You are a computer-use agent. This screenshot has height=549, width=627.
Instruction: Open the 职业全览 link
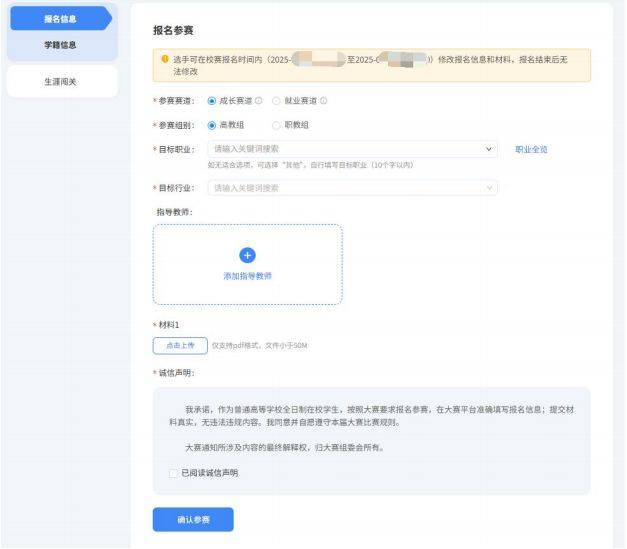[x=531, y=149]
